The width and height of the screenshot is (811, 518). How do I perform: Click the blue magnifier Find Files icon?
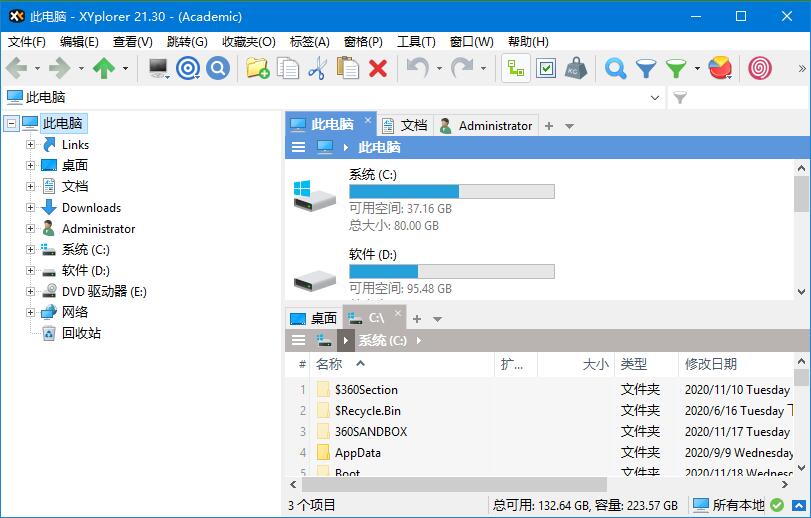tap(615, 68)
